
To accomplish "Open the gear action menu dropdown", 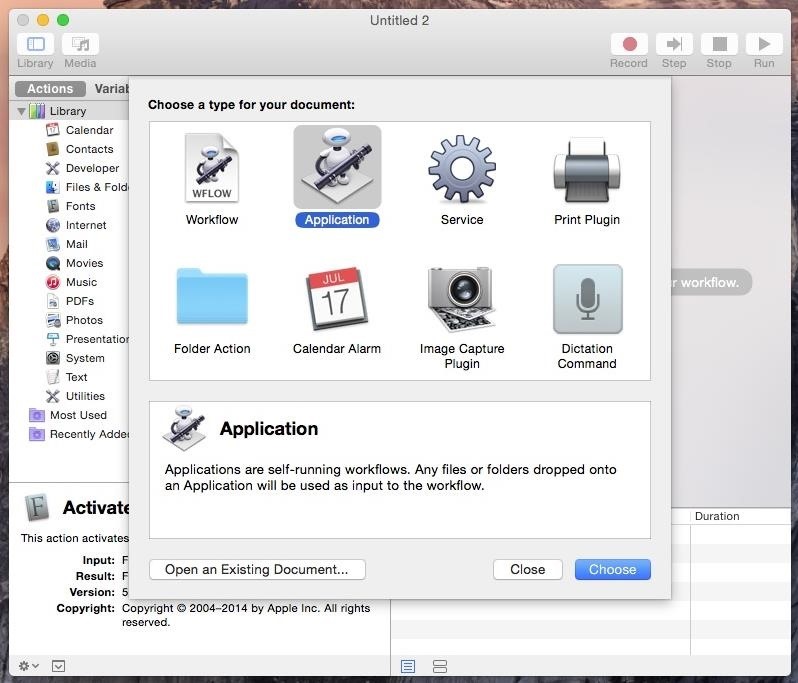I will tap(28, 666).
